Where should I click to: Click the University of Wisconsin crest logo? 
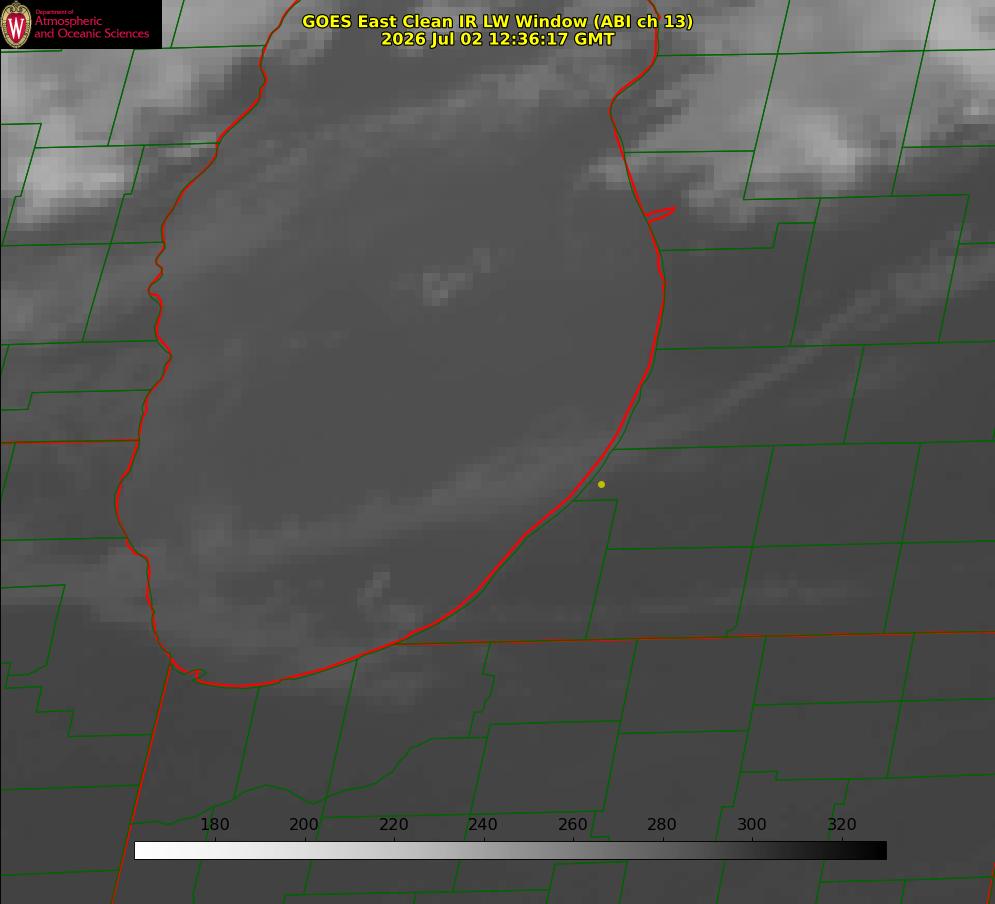[x=16, y=24]
